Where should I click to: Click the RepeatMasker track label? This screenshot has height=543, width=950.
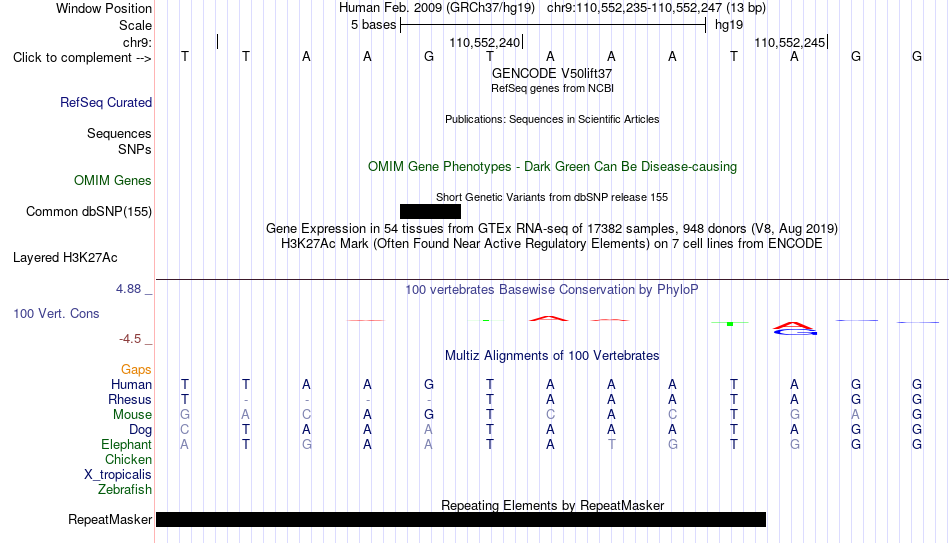click(x=110, y=519)
